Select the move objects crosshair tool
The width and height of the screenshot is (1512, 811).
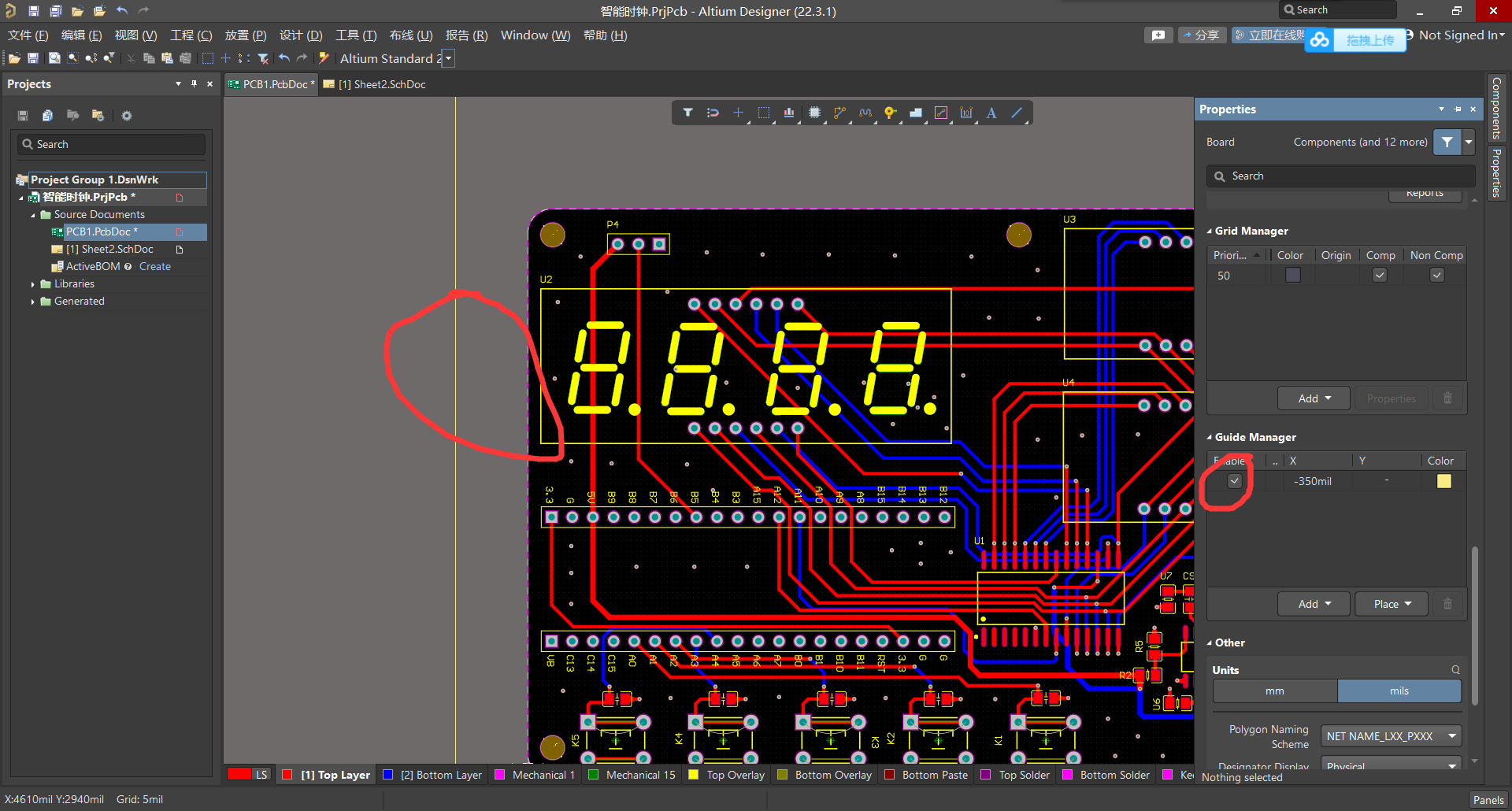coord(738,113)
